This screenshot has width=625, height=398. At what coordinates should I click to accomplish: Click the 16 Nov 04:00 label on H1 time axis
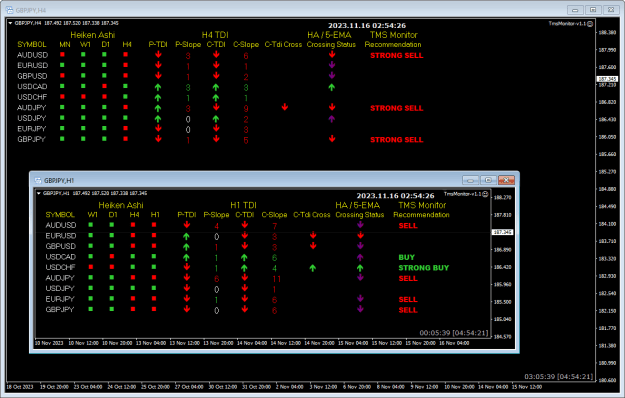(x=454, y=343)
